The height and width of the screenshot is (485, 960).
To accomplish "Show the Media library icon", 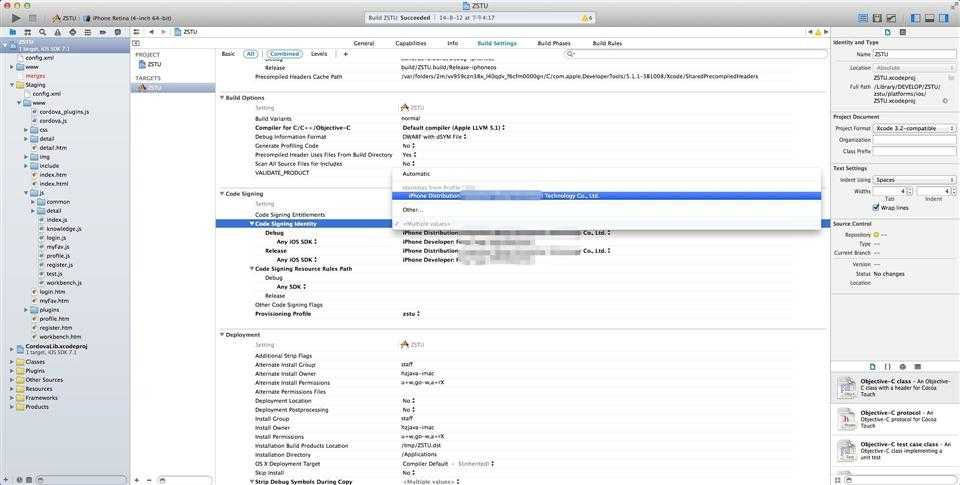I will (917, 366).
